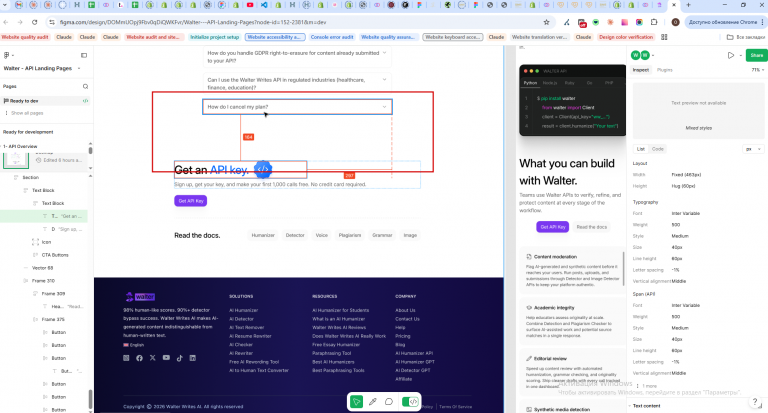Image resolution: width=768 pixels, height=413 pixels.
Task: Switch to the Inspect tab
Action: (640, 70)
